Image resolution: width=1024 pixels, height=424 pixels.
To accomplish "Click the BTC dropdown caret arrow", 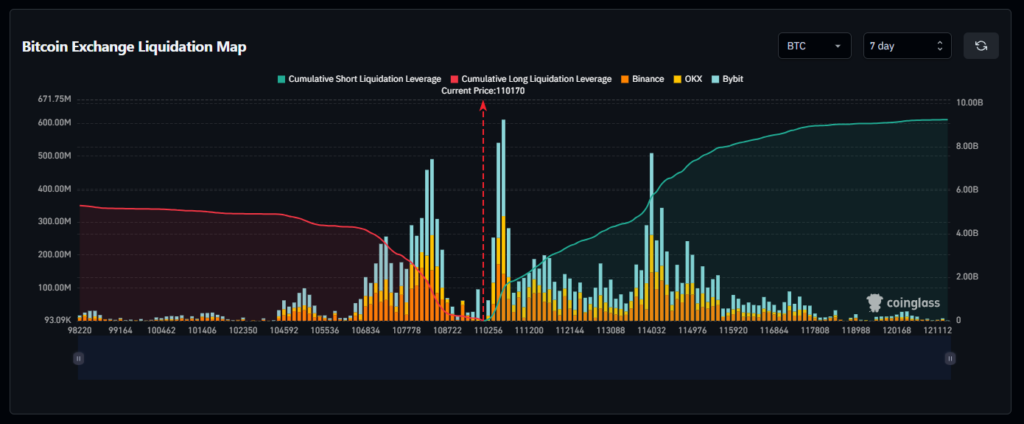I will click(x=837, y=46).
